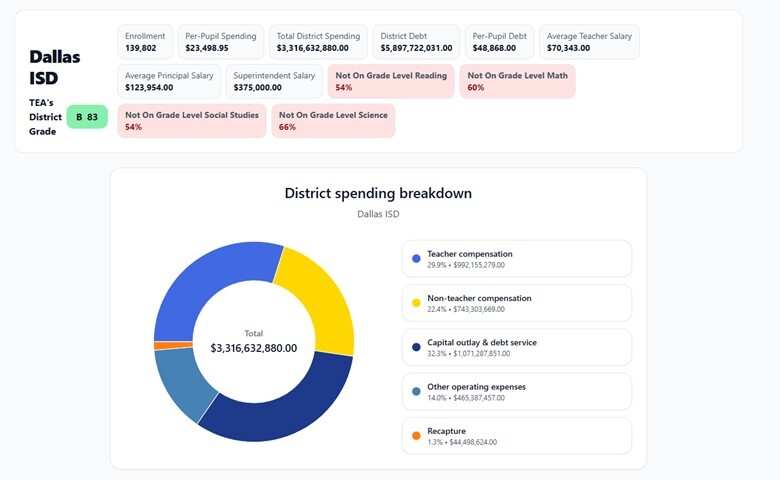The height and width of the screenshot is (480, 780).
Task: Click the Per-Pupil Spending stat card
Action: (x=221, y=42)
